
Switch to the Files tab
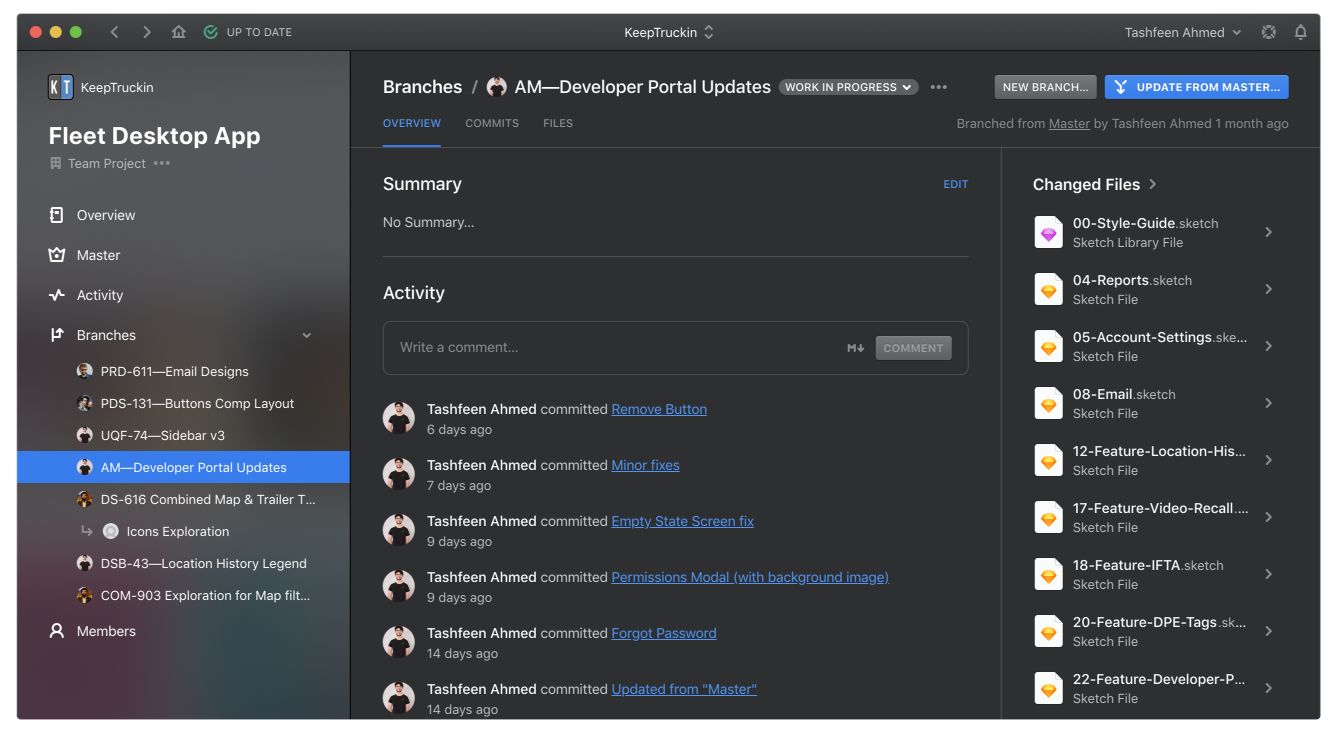point(558,124)
